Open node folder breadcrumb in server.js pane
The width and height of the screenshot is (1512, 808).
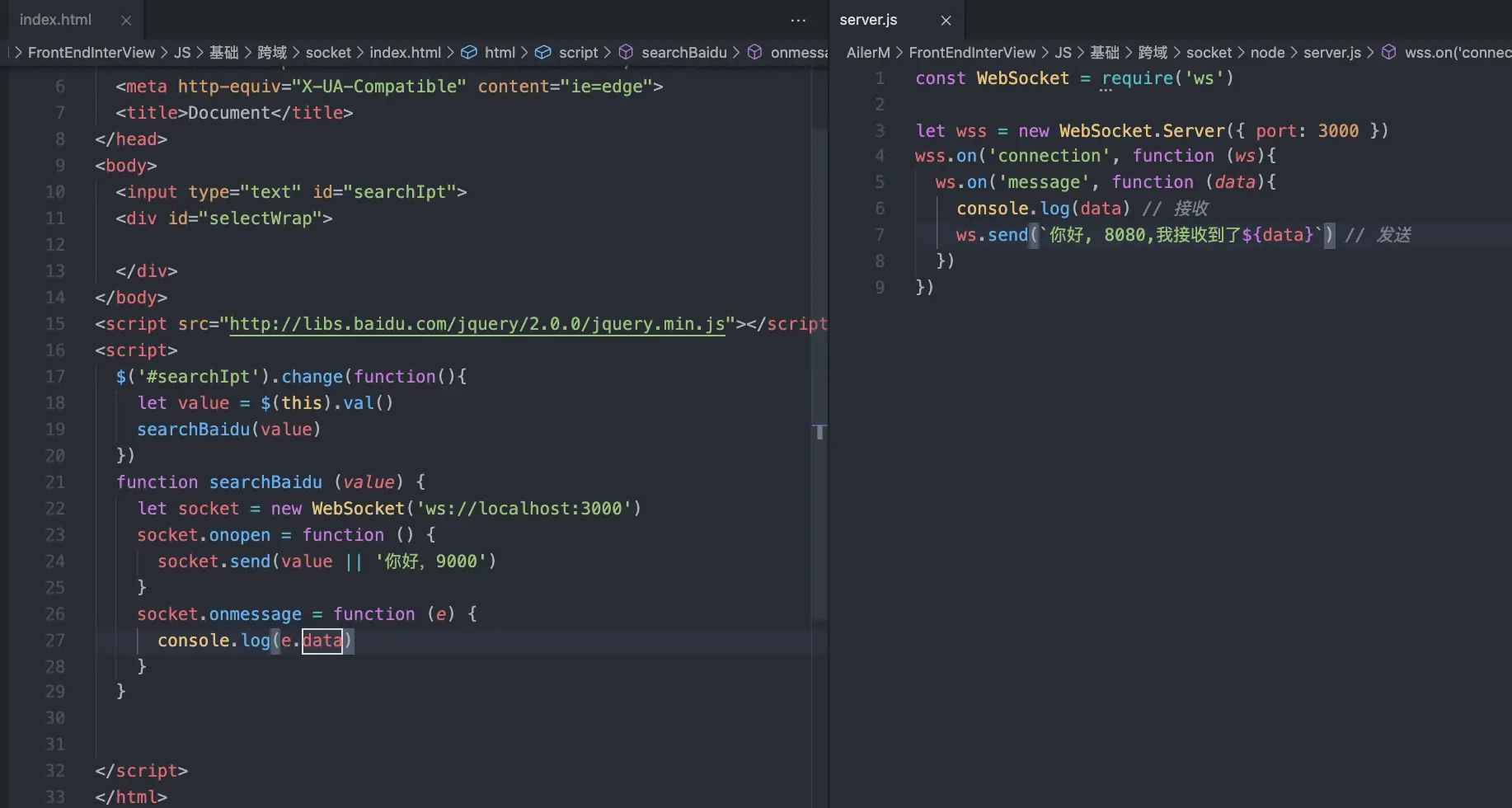click(1267, 53)
